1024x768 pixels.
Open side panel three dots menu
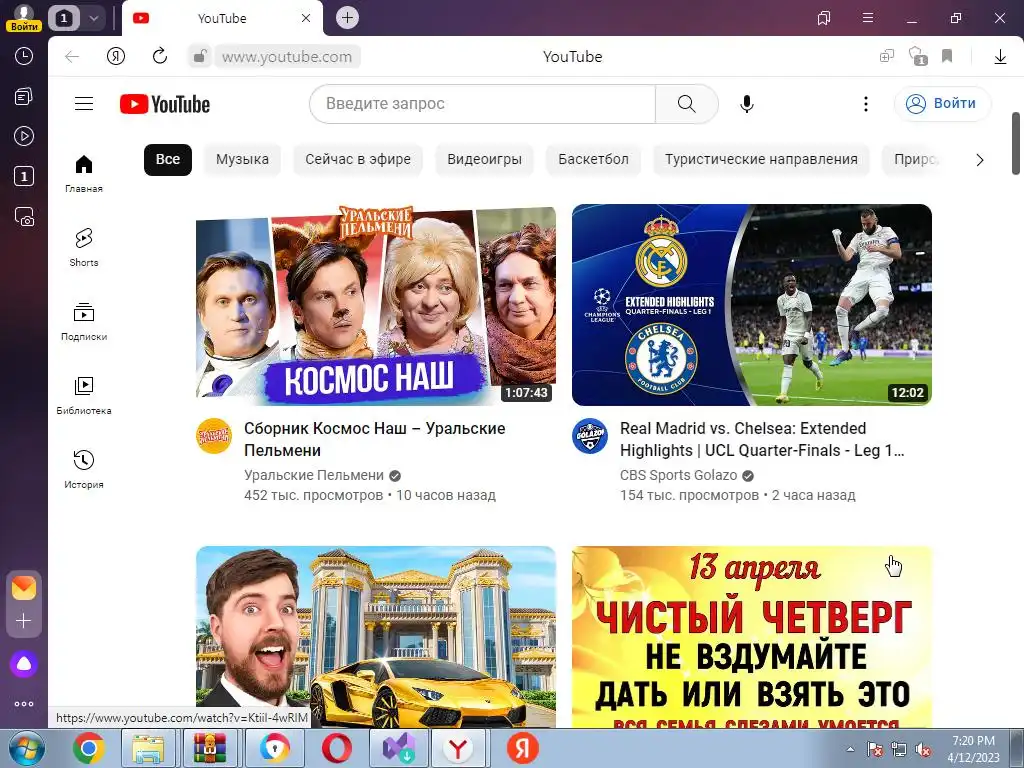coord(24,704)
